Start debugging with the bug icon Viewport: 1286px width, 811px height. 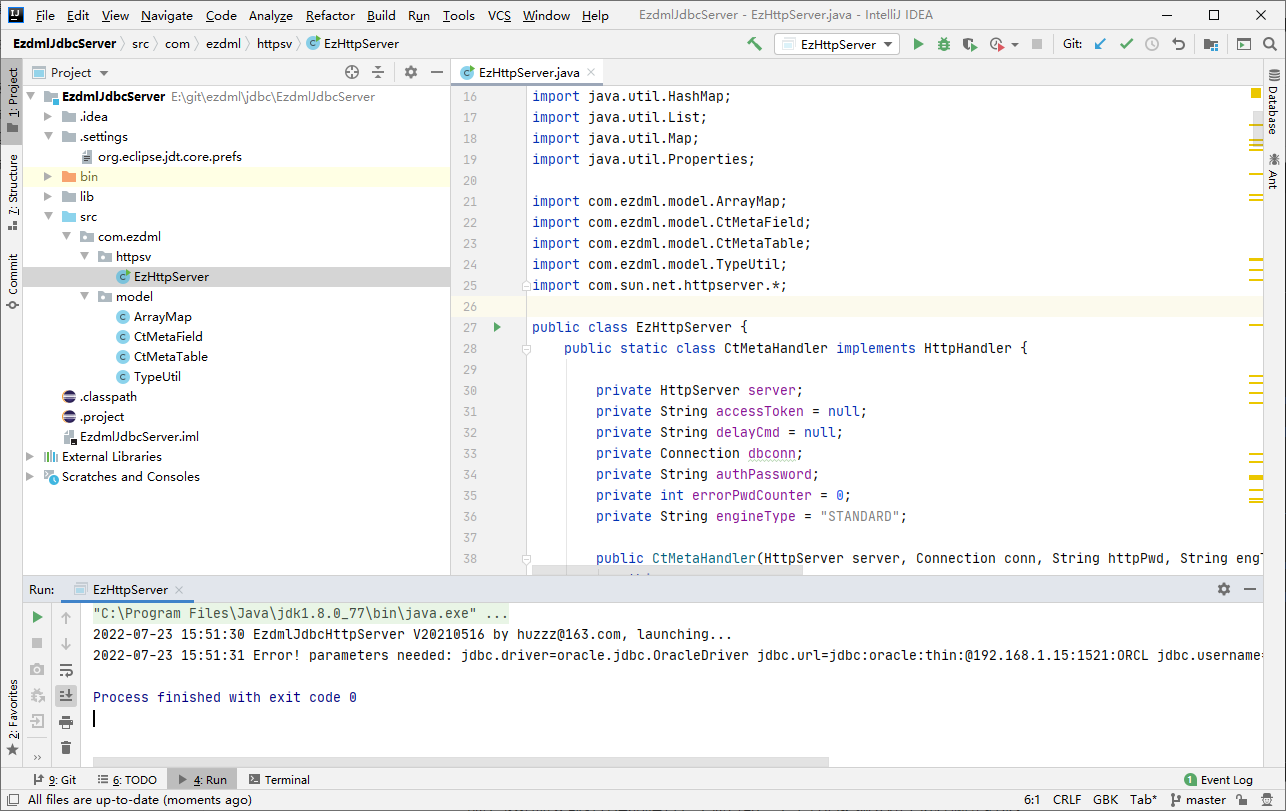point(944,44)
